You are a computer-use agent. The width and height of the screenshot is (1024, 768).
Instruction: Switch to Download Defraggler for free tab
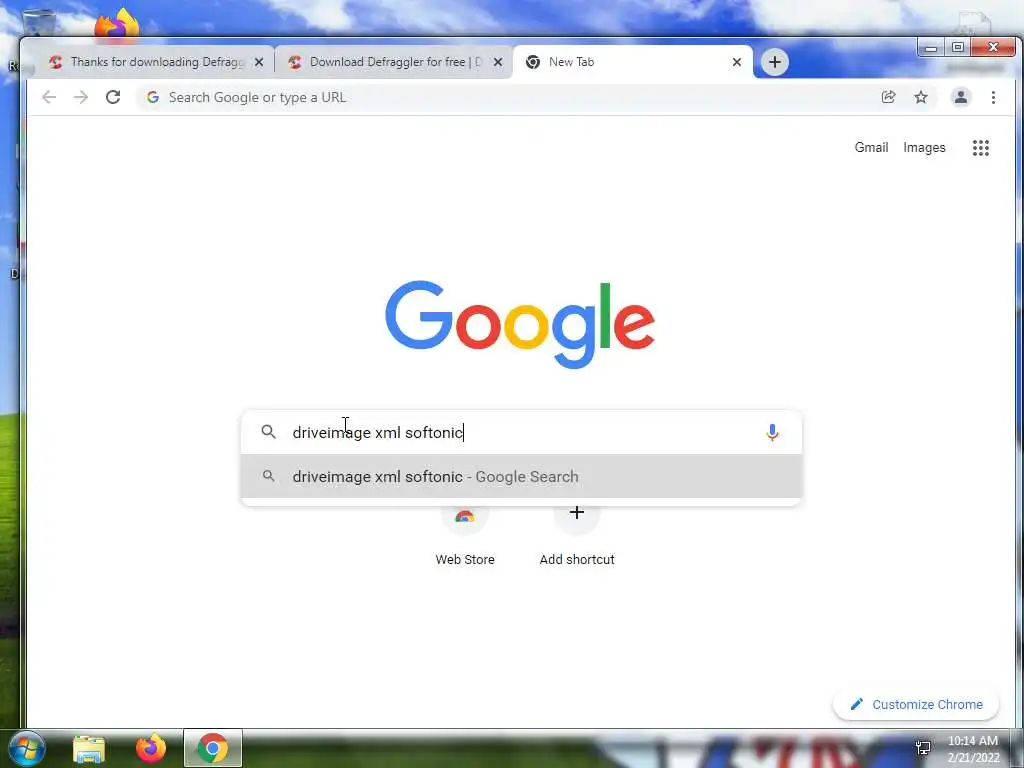point(393,62)
